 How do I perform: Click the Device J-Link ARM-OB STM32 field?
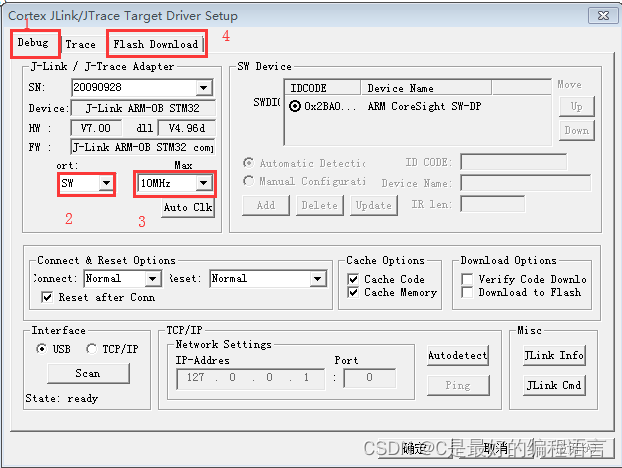143,108
